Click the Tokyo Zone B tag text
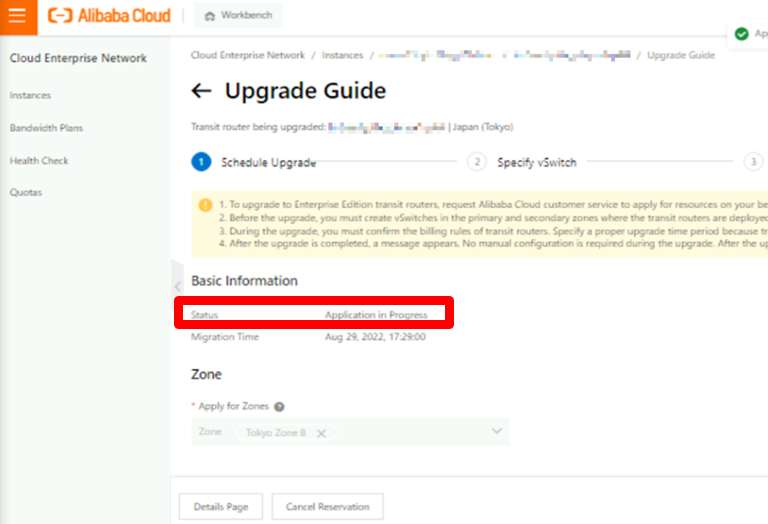The height and width of the screenshot is (524, 768). pos(276,432)
